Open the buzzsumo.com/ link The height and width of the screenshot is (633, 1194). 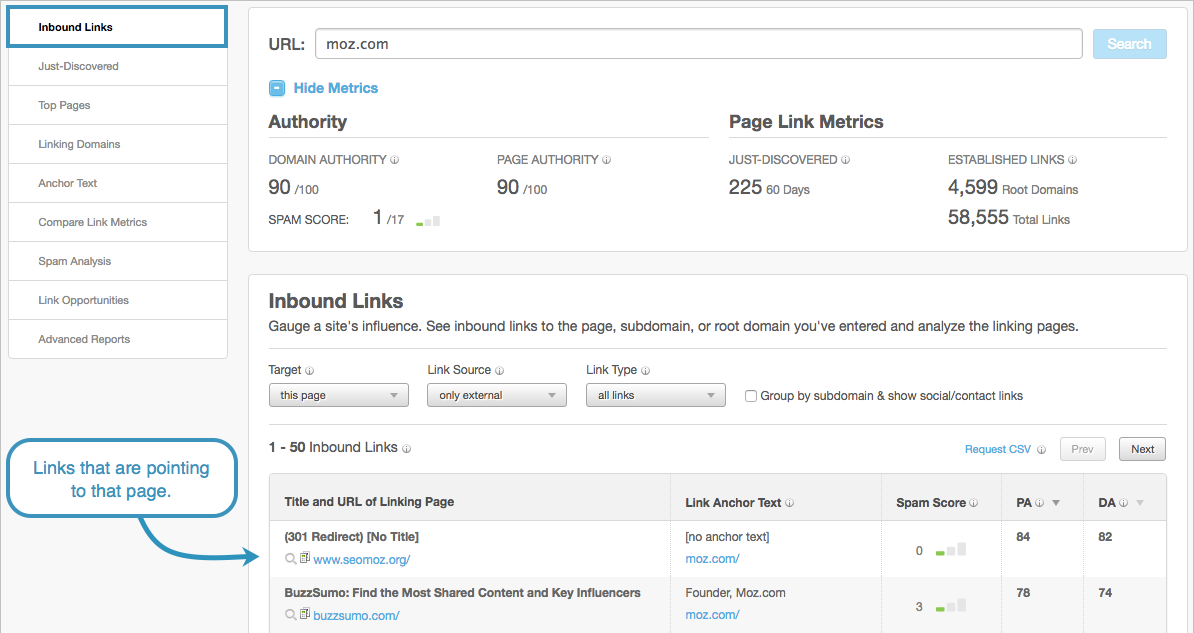tap(356, 615)
